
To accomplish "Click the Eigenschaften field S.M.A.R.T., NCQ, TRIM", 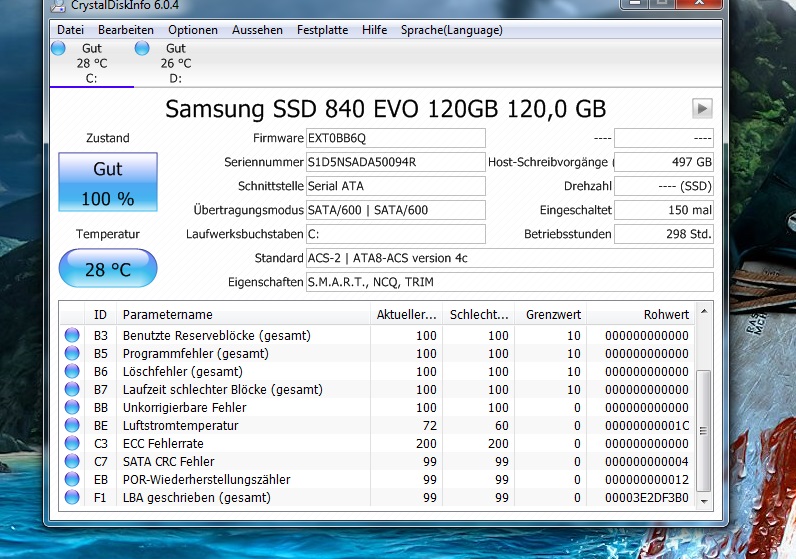I will (x=510, y=282).
